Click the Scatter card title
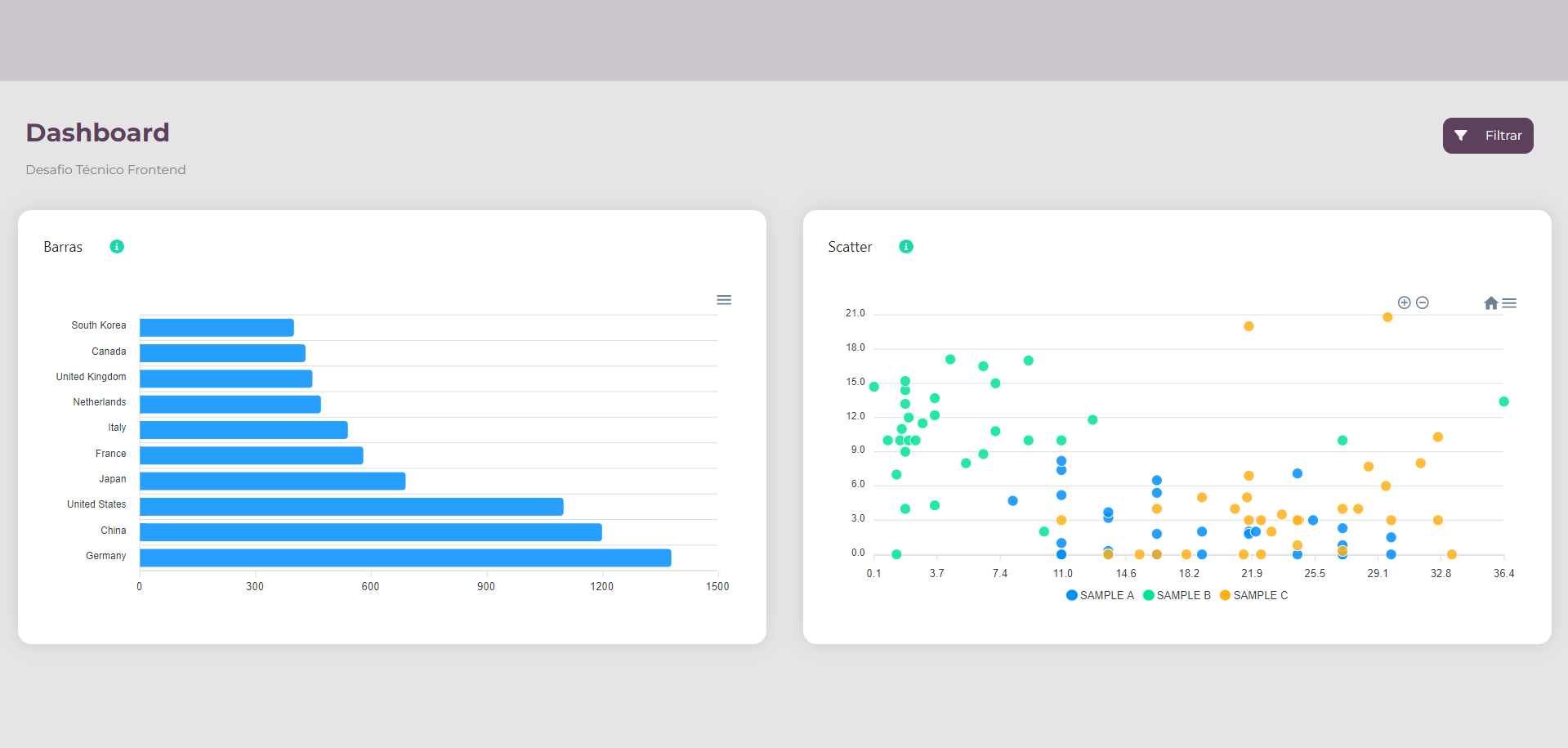This screenshot has height=748, width=1568. [x=850, y=247]
